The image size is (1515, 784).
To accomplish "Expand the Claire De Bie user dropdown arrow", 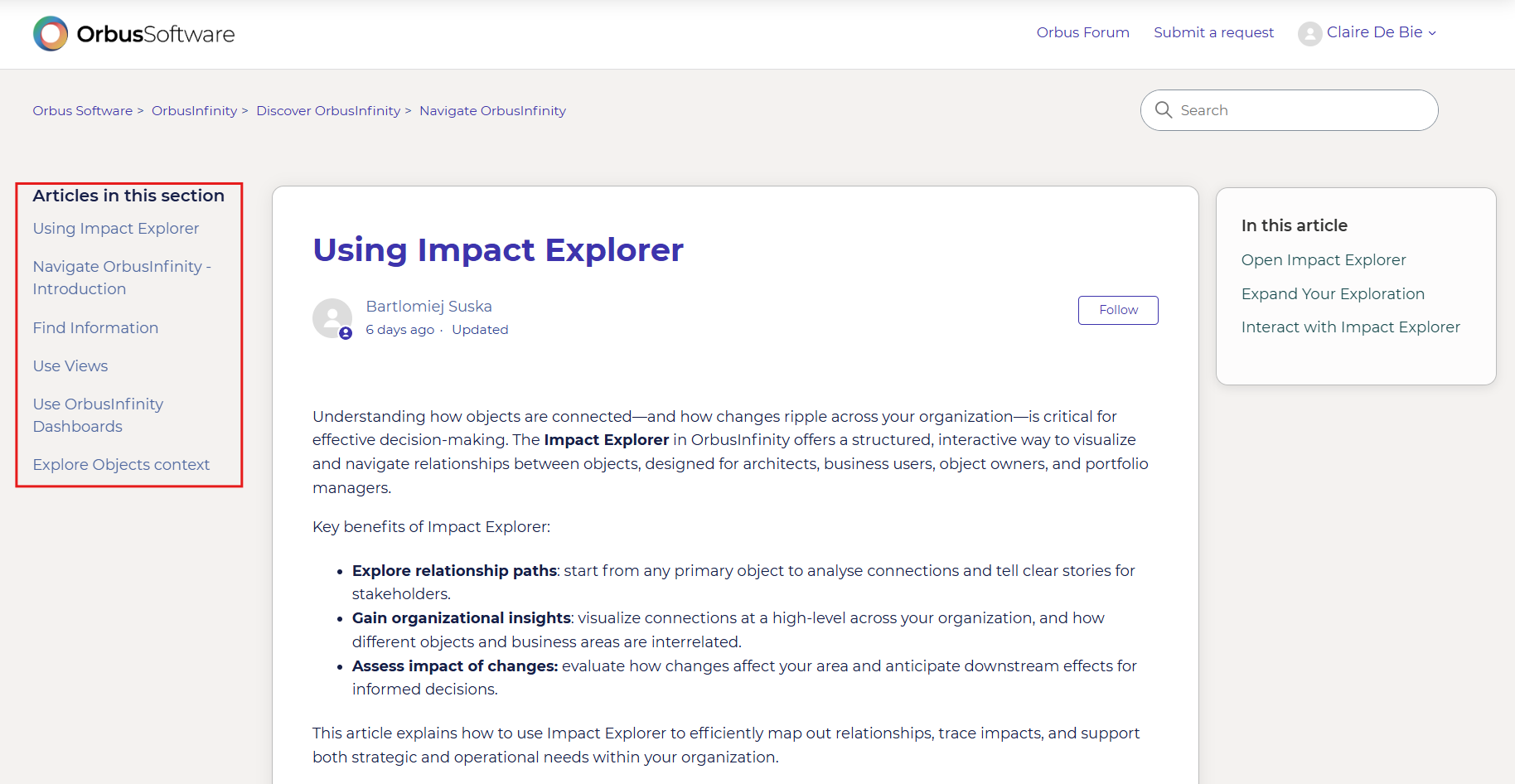I will [1432, 33].
